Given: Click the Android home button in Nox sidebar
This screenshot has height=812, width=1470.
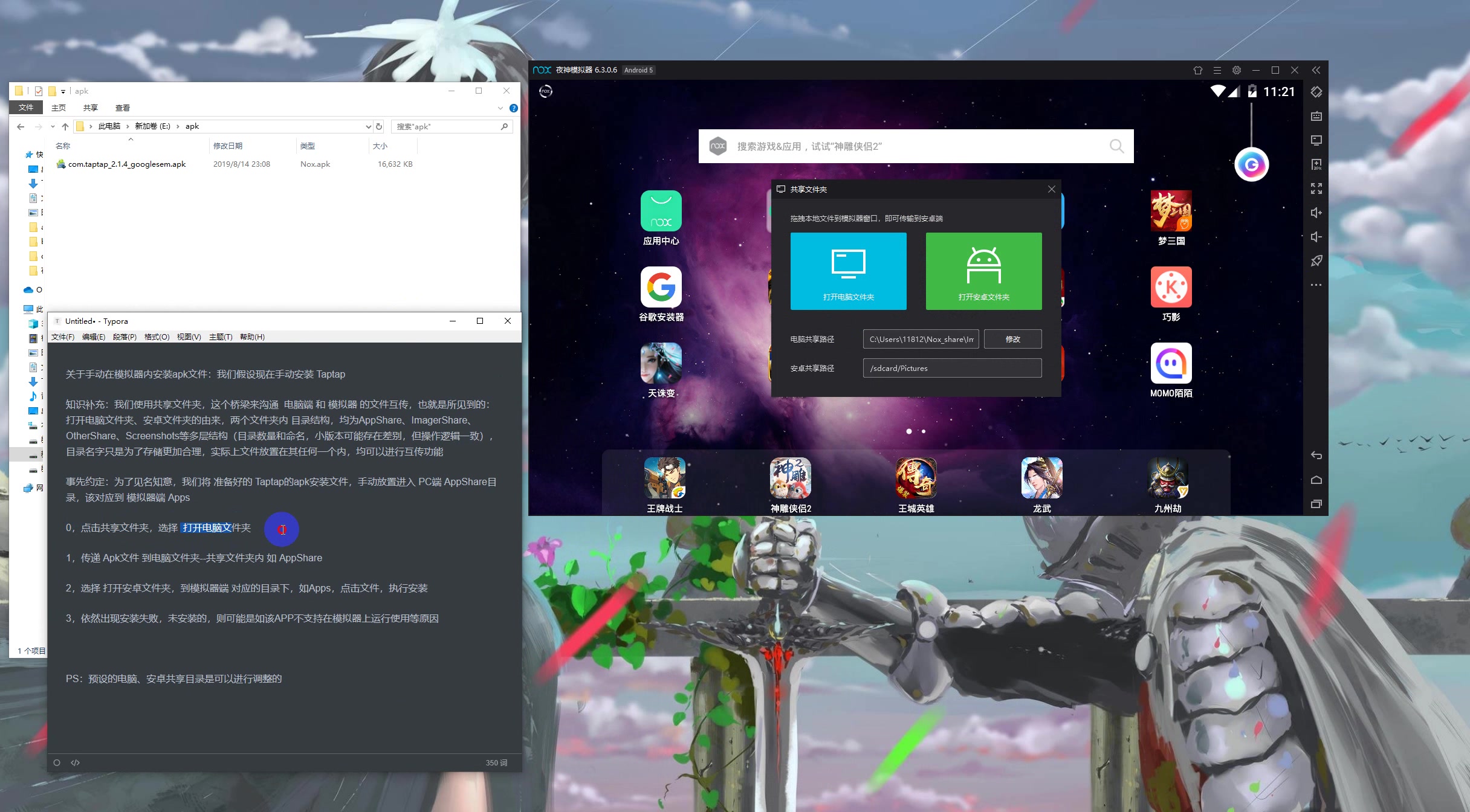Looking at the screenshot, I should click(1316, 480).
